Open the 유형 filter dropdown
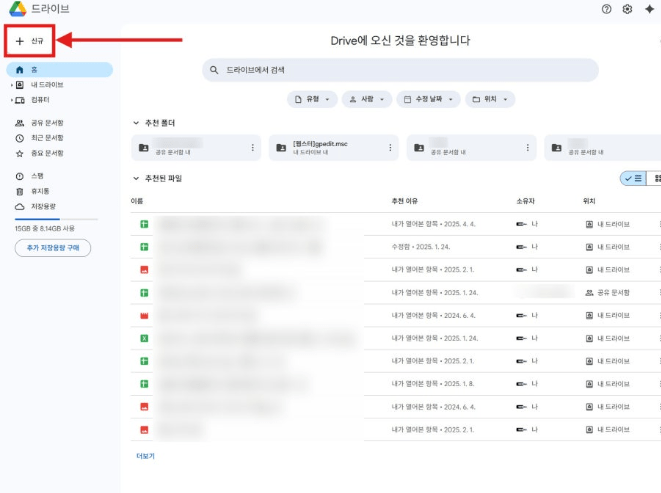This screenshot has height=493, width=661. click(x=312, y=99)
